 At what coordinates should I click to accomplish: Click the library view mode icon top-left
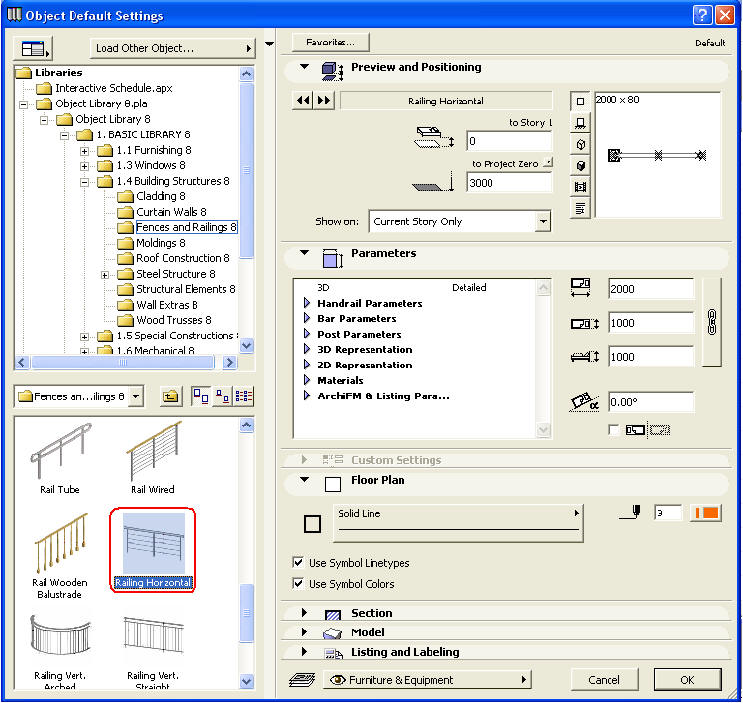coord(35,48)
